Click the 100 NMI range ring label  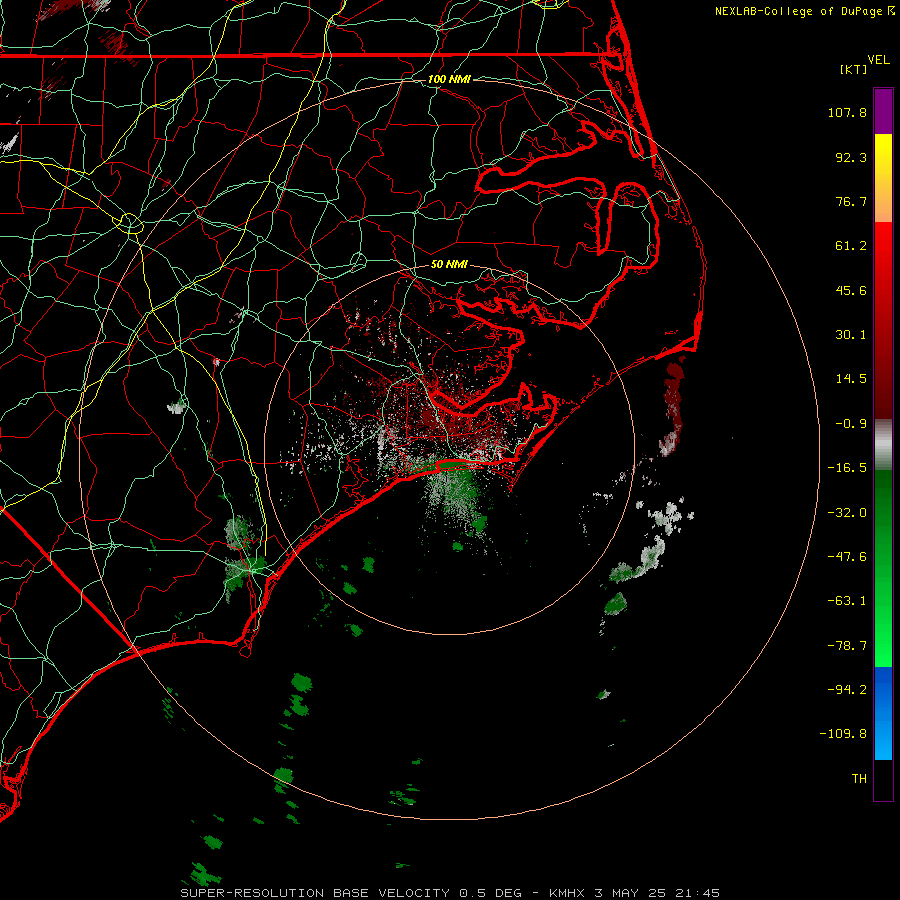(x=449, y=79)
